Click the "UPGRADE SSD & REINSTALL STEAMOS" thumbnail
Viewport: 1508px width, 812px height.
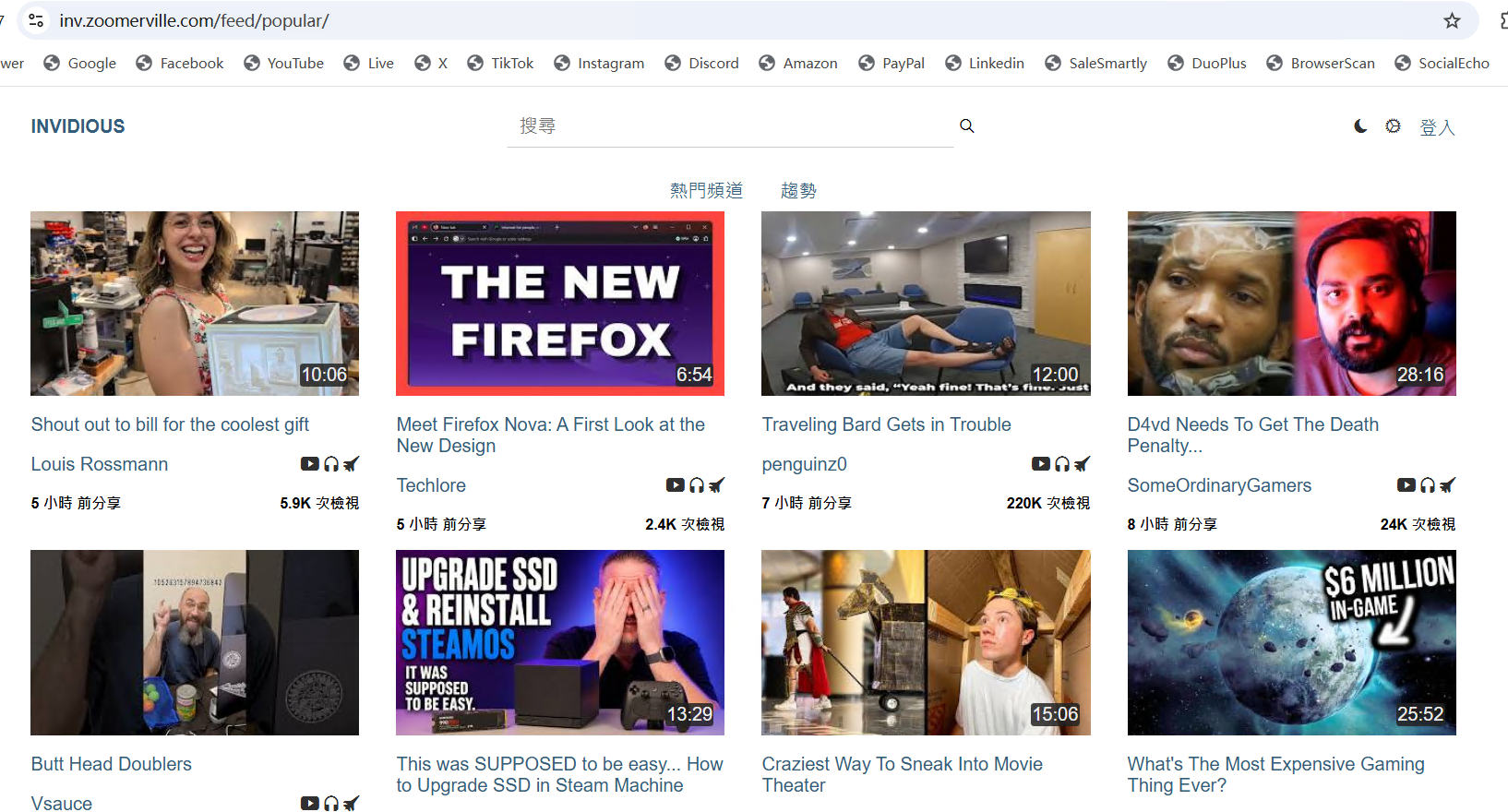(x=560, y=643)
